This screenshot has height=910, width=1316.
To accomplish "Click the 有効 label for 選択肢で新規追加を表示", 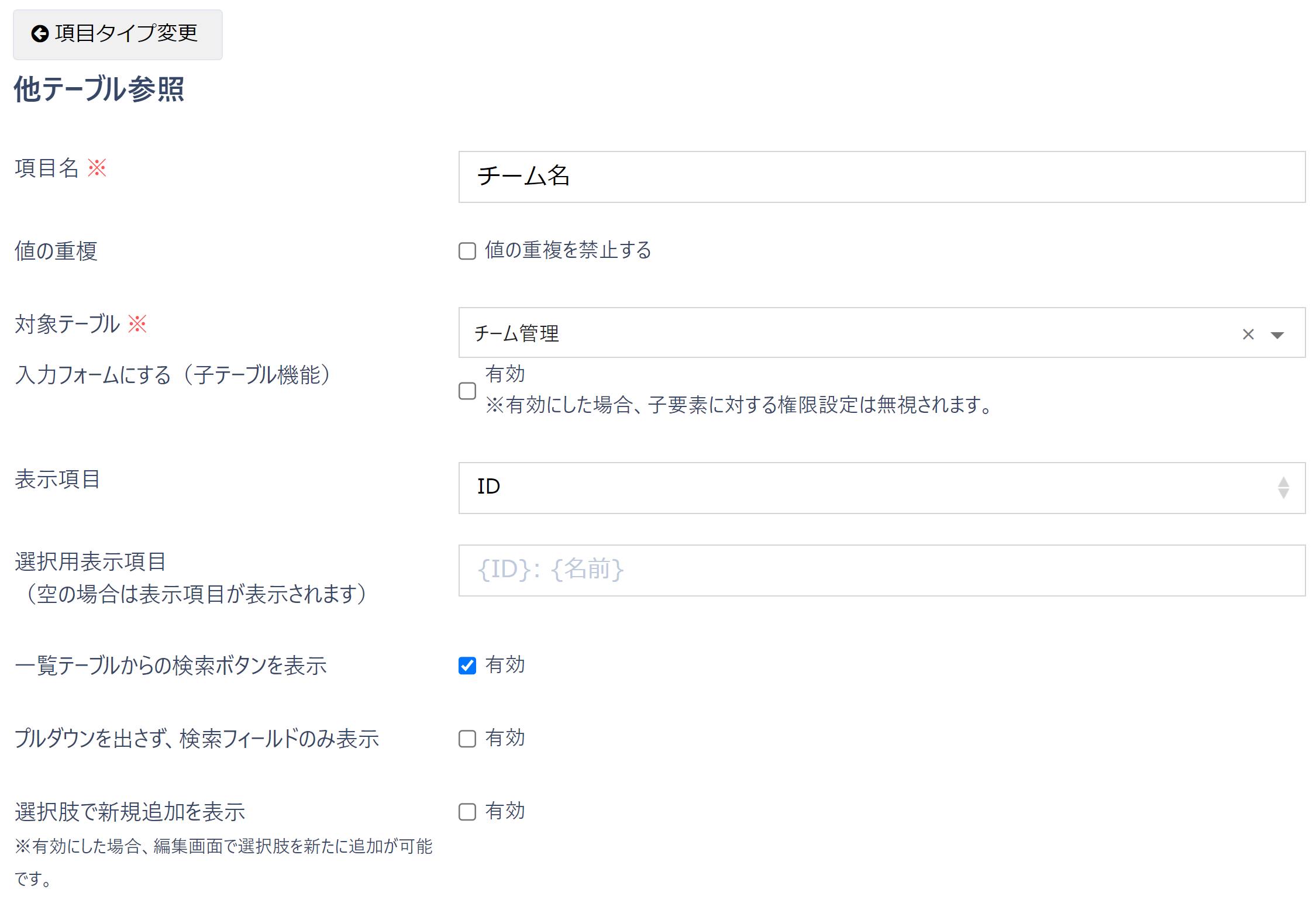I will pyautogui.click(x=505, y=811).
